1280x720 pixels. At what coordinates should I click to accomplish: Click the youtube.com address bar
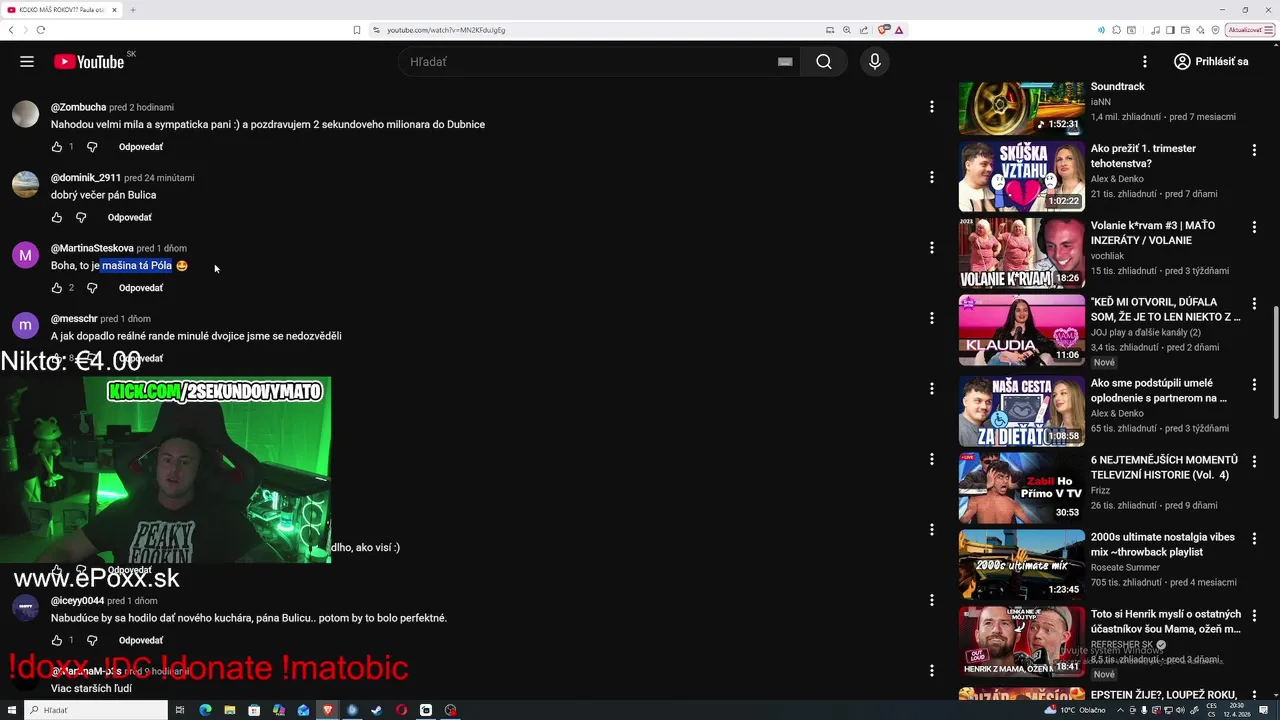(600, 30)
